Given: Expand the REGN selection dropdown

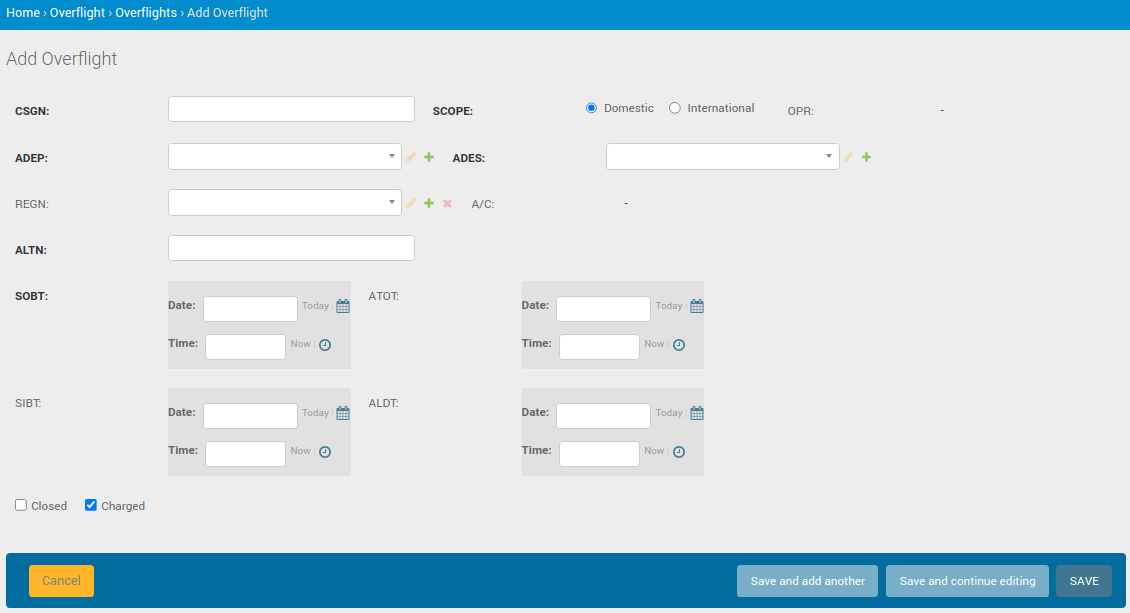Looking at the screenshot, I should tap(284, 203).
